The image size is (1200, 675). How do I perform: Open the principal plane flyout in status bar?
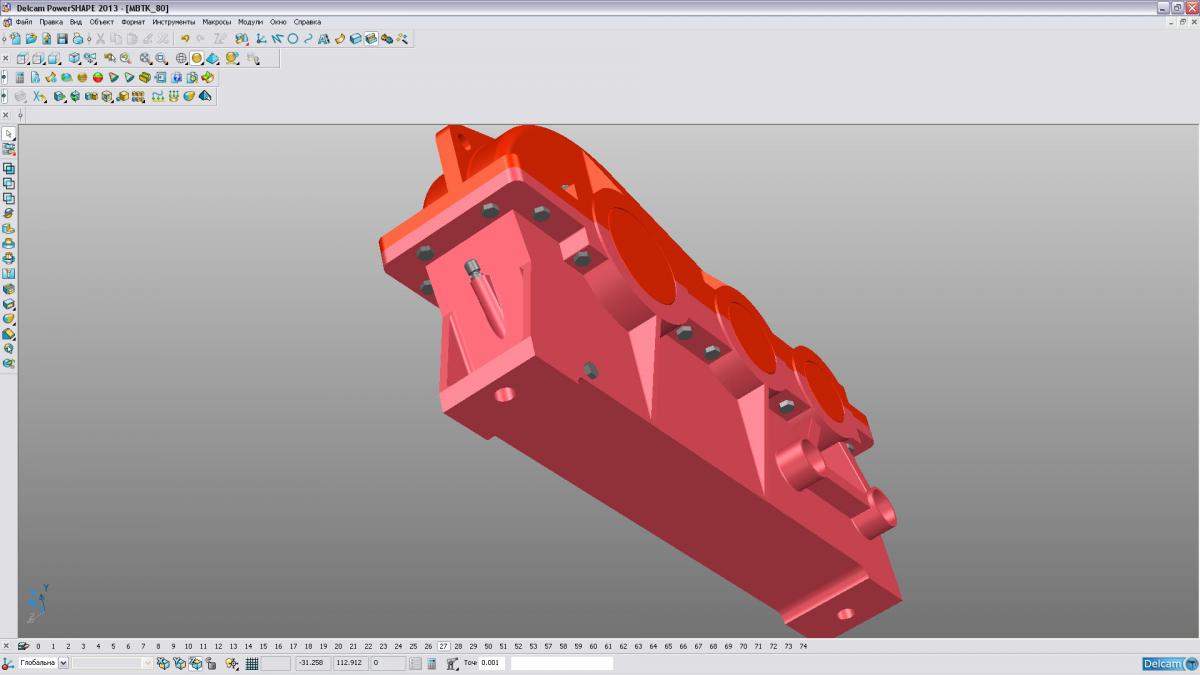(x=231, y=662)
